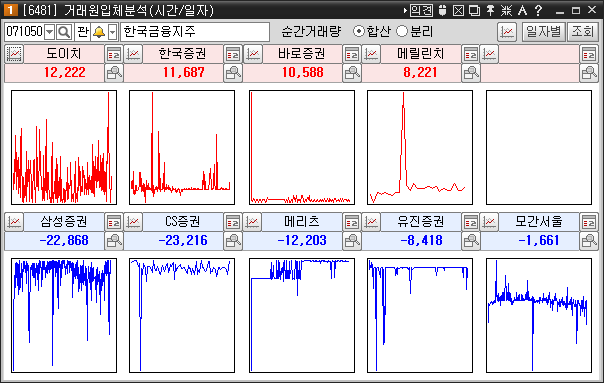Viewport: 604px width, 383px height.
Task: Click the snowflake-shaped icon in title bar
Action: pos(506,10)
